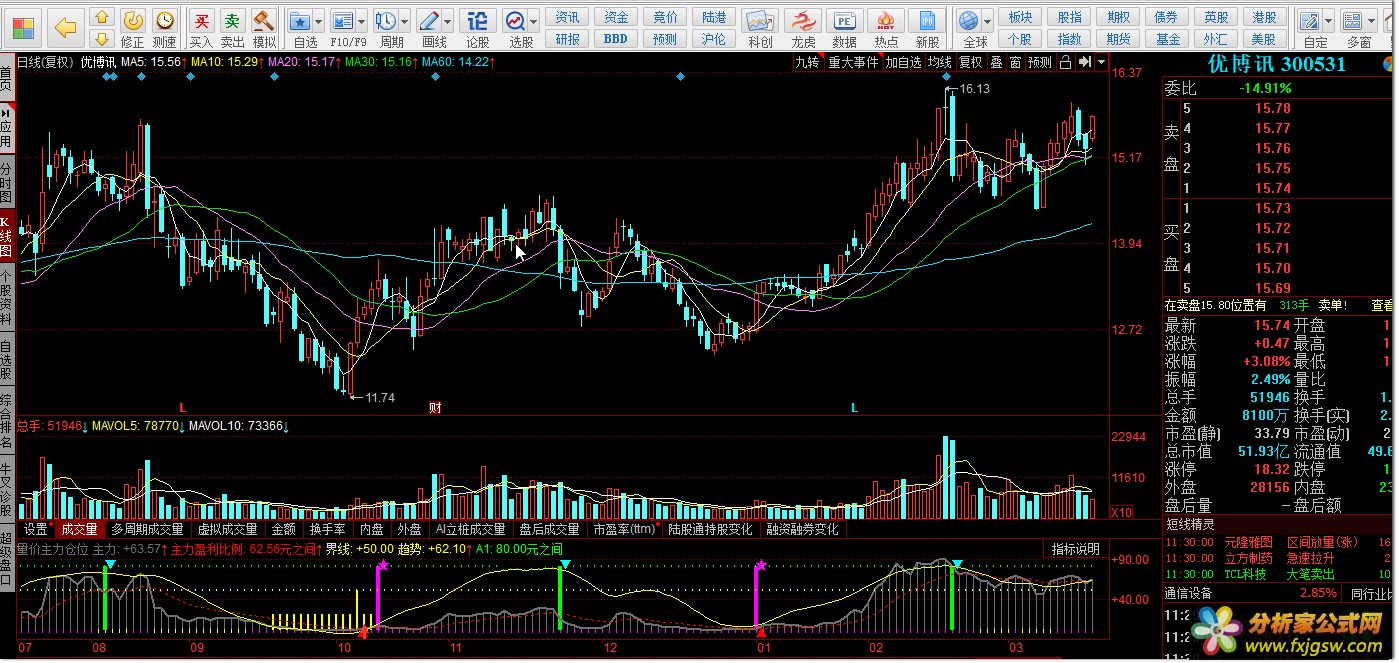Image resolution: width=1399 pixels, height=663 pixels.
Task: Click the 资讯 button
Action: click(x=568, y=17)
